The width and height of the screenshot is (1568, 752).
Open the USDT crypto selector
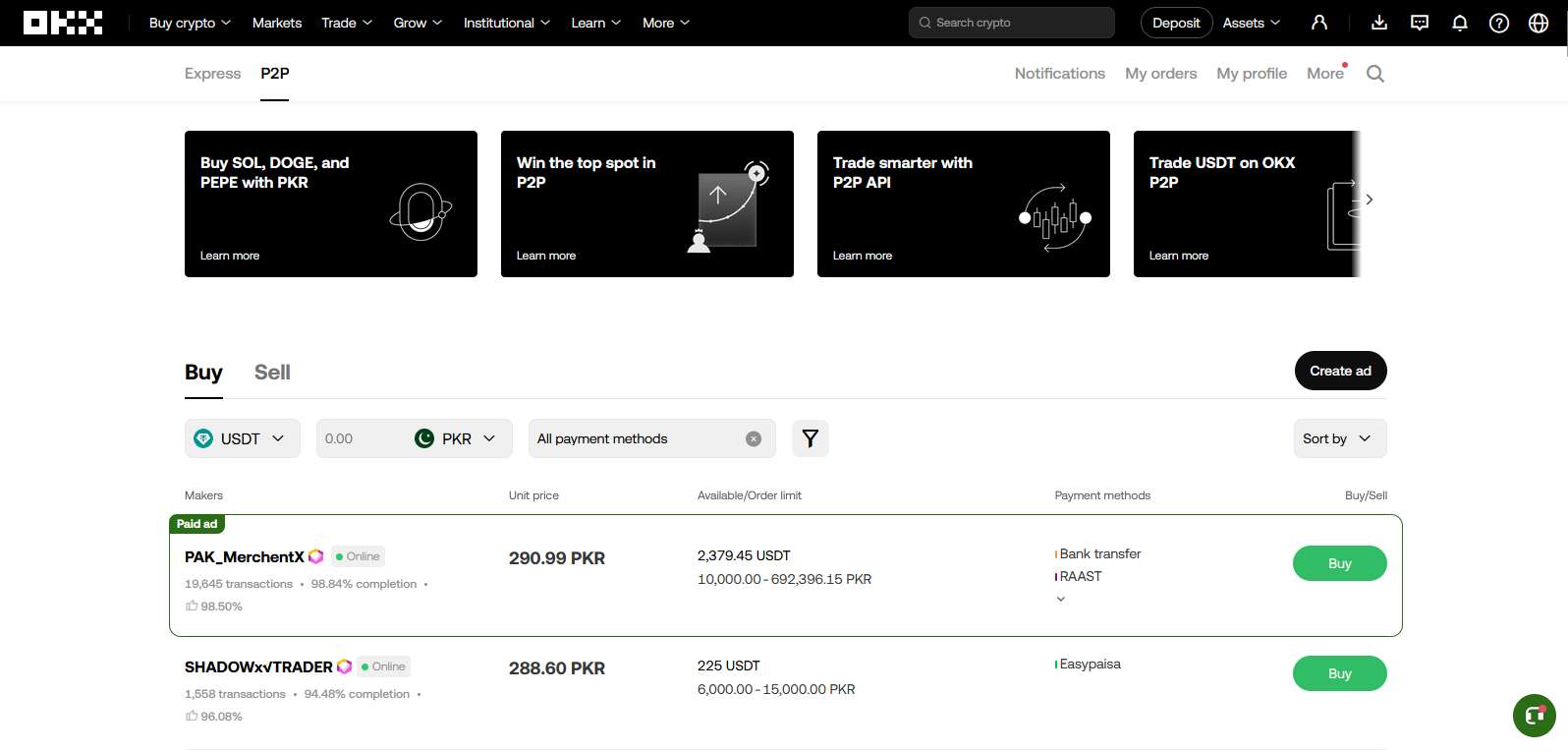(243, 438)
